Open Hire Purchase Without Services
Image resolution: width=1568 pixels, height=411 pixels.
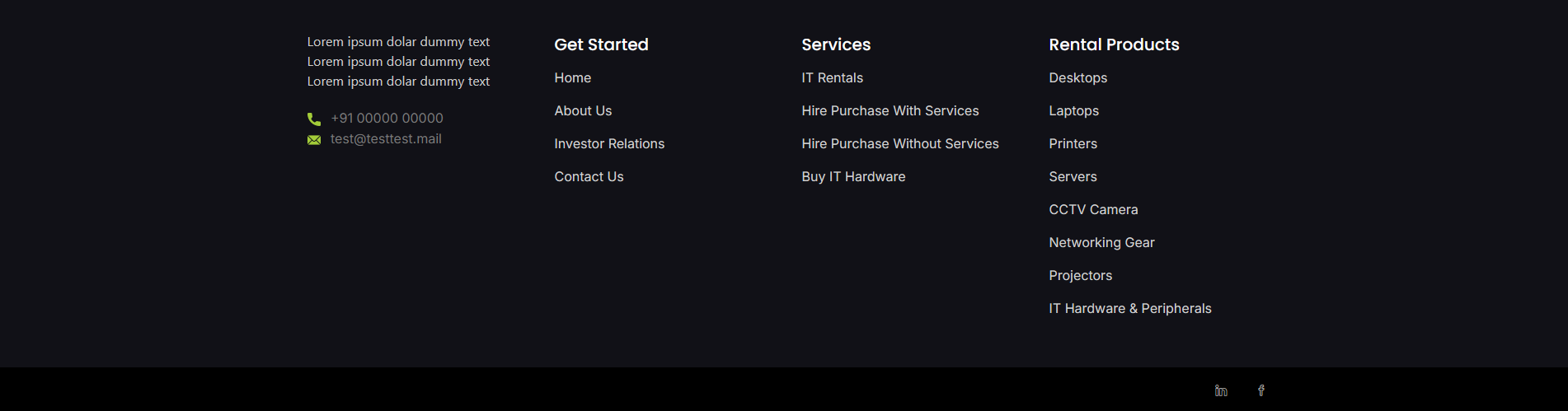click(x=899, y=144)
